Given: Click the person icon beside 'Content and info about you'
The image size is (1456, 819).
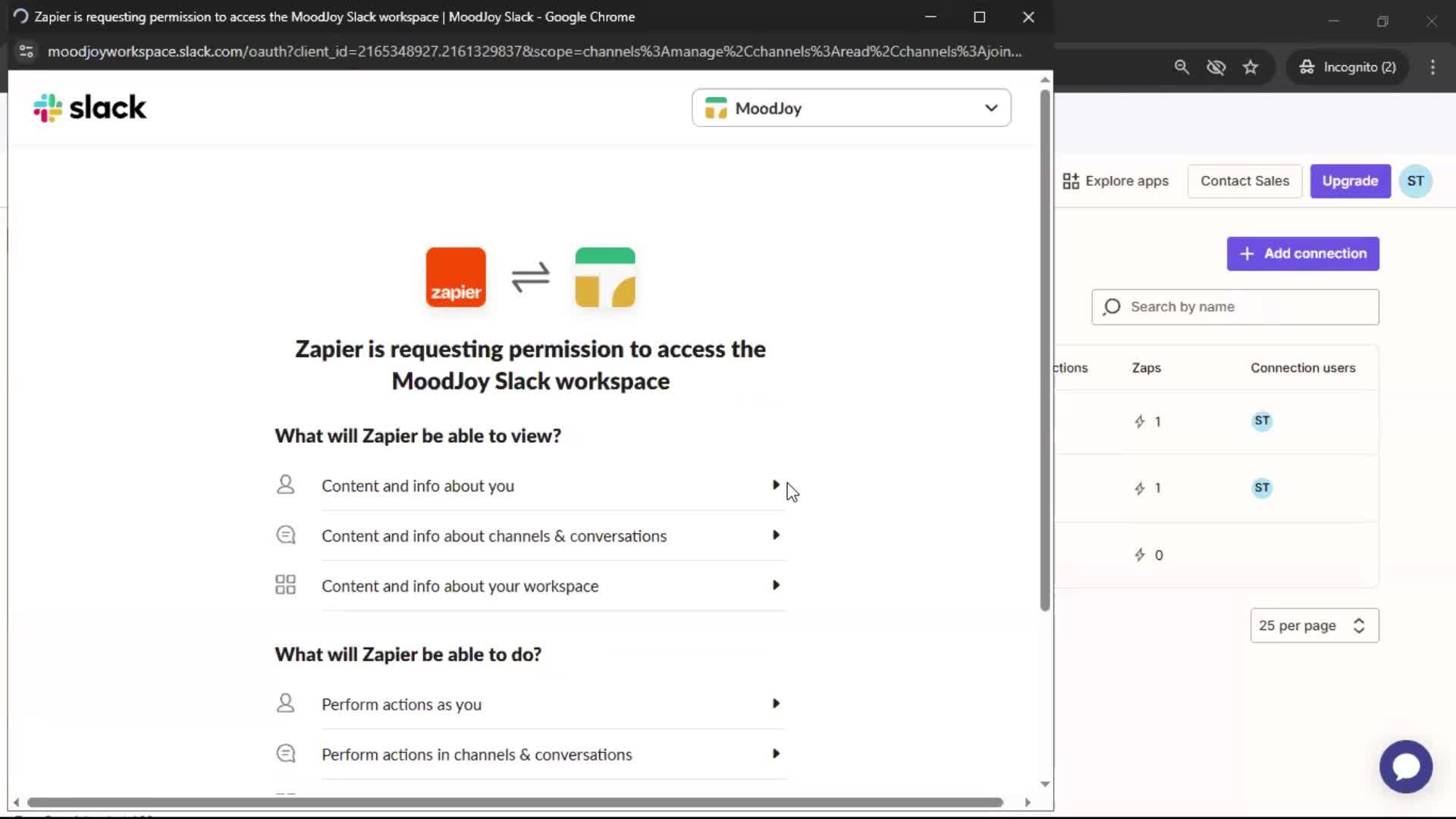Looking at the screenshot, I should tap(286, 485).
